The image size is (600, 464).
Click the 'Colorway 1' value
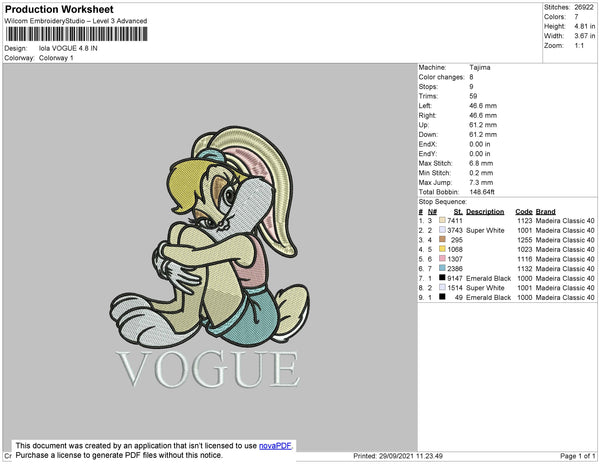56,58
